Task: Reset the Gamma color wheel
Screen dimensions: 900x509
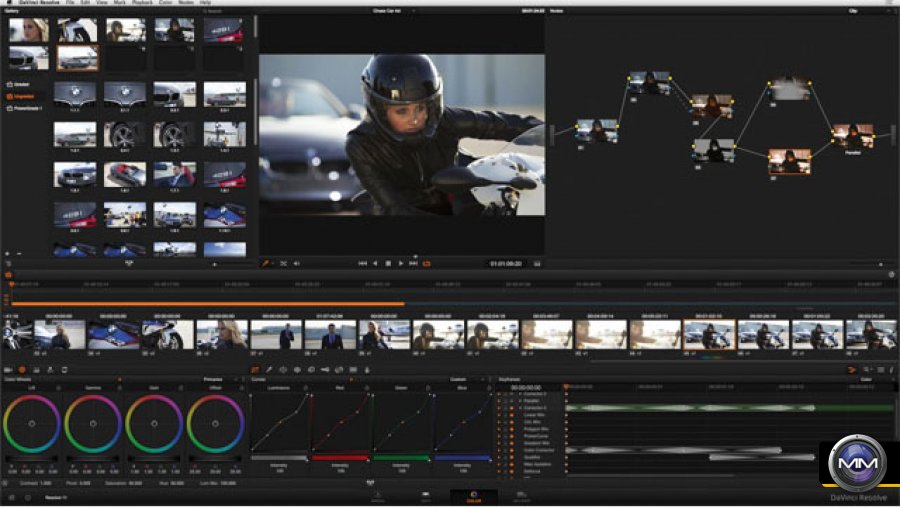Action: point(119,388)
